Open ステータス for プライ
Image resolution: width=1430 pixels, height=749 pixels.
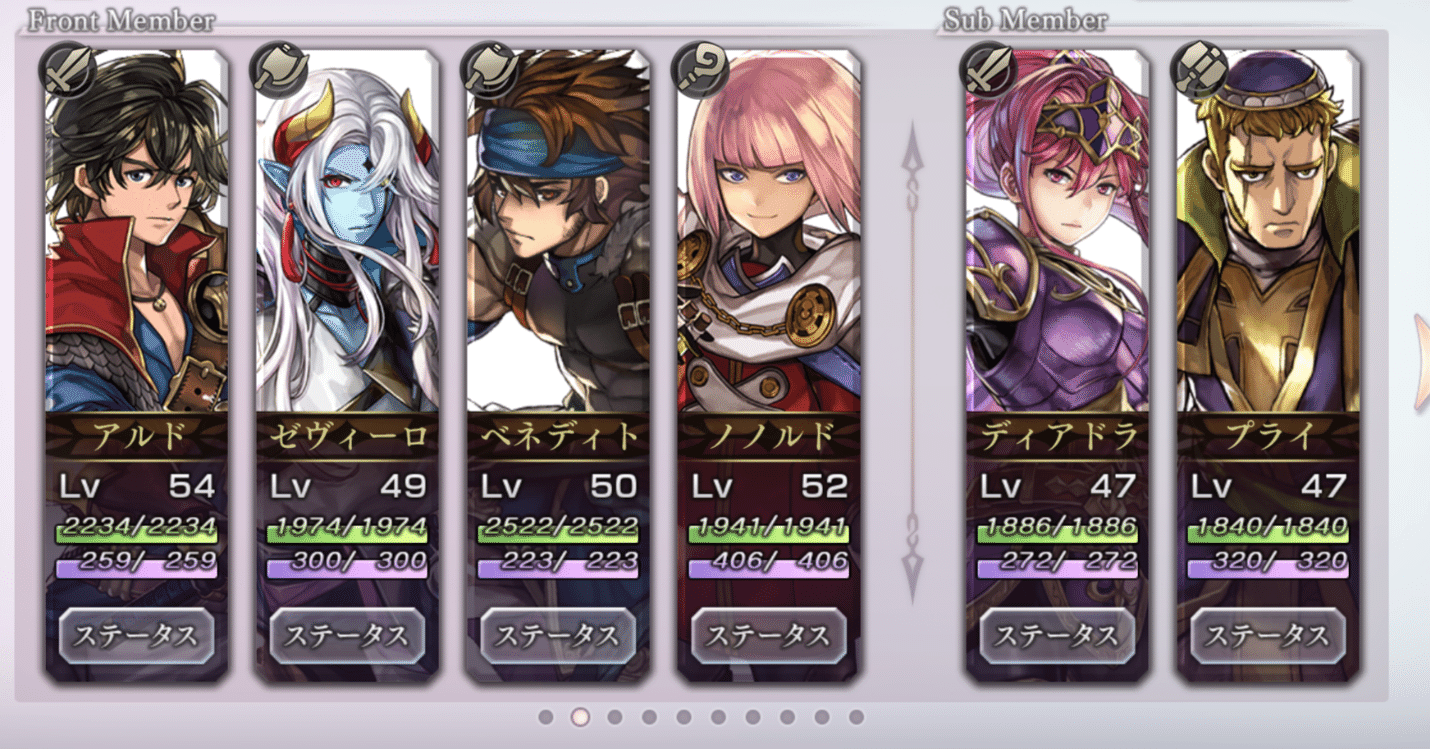1268,635
